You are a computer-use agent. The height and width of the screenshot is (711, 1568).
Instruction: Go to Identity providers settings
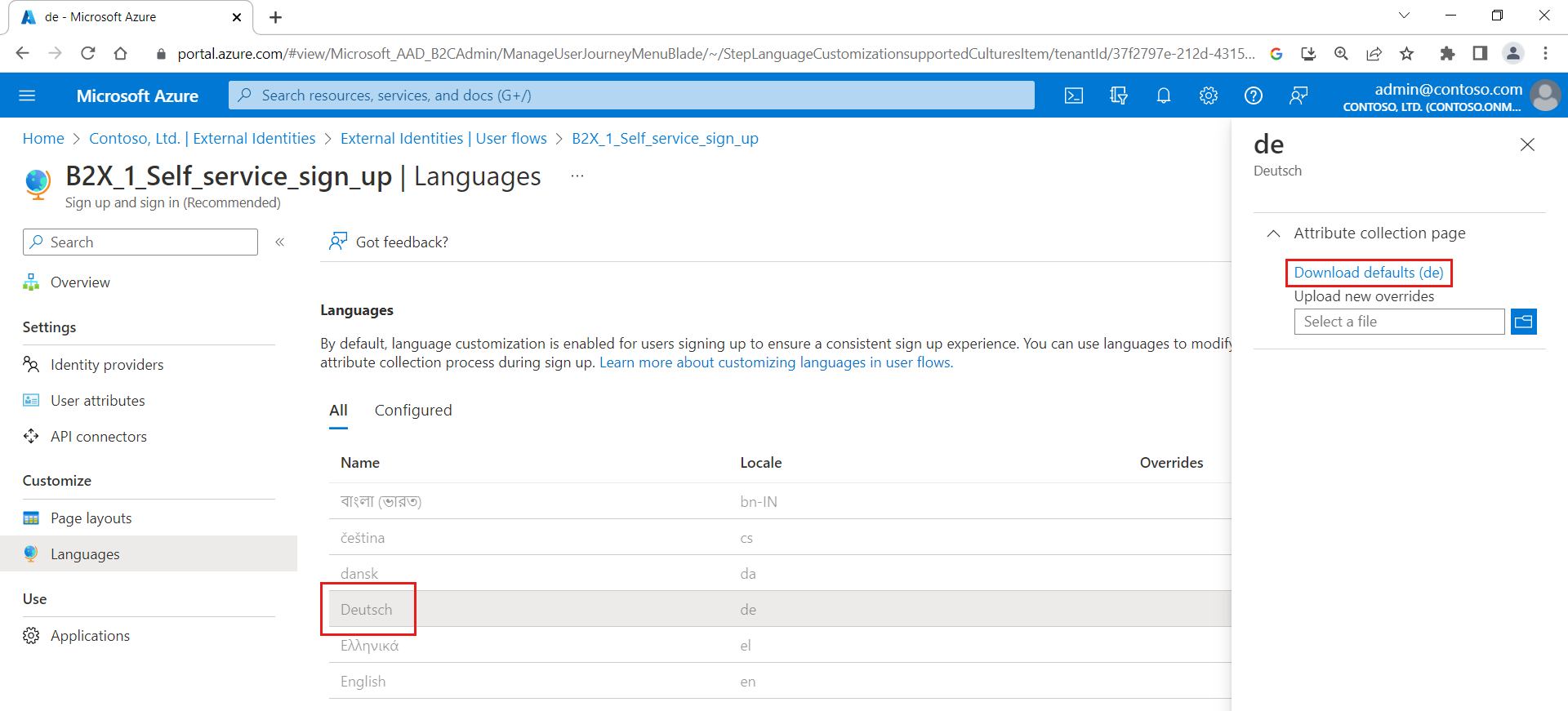107,365
